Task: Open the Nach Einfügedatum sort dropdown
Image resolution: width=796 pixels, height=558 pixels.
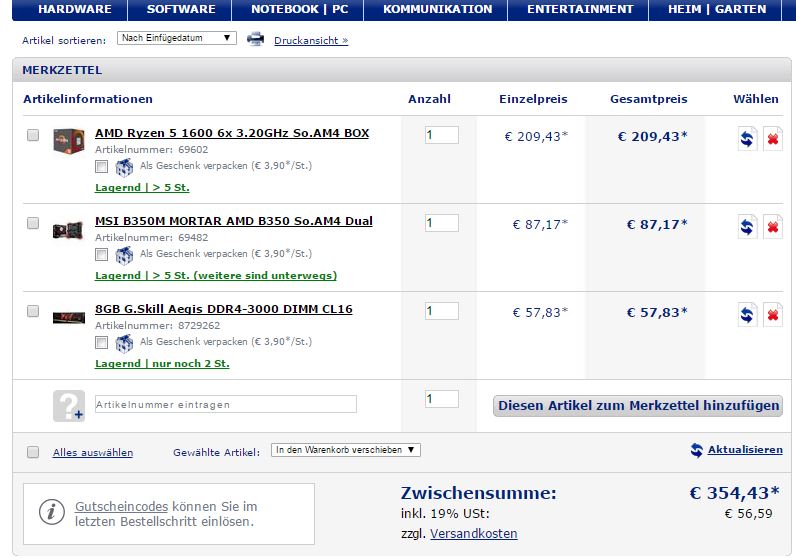Action: 177,38
